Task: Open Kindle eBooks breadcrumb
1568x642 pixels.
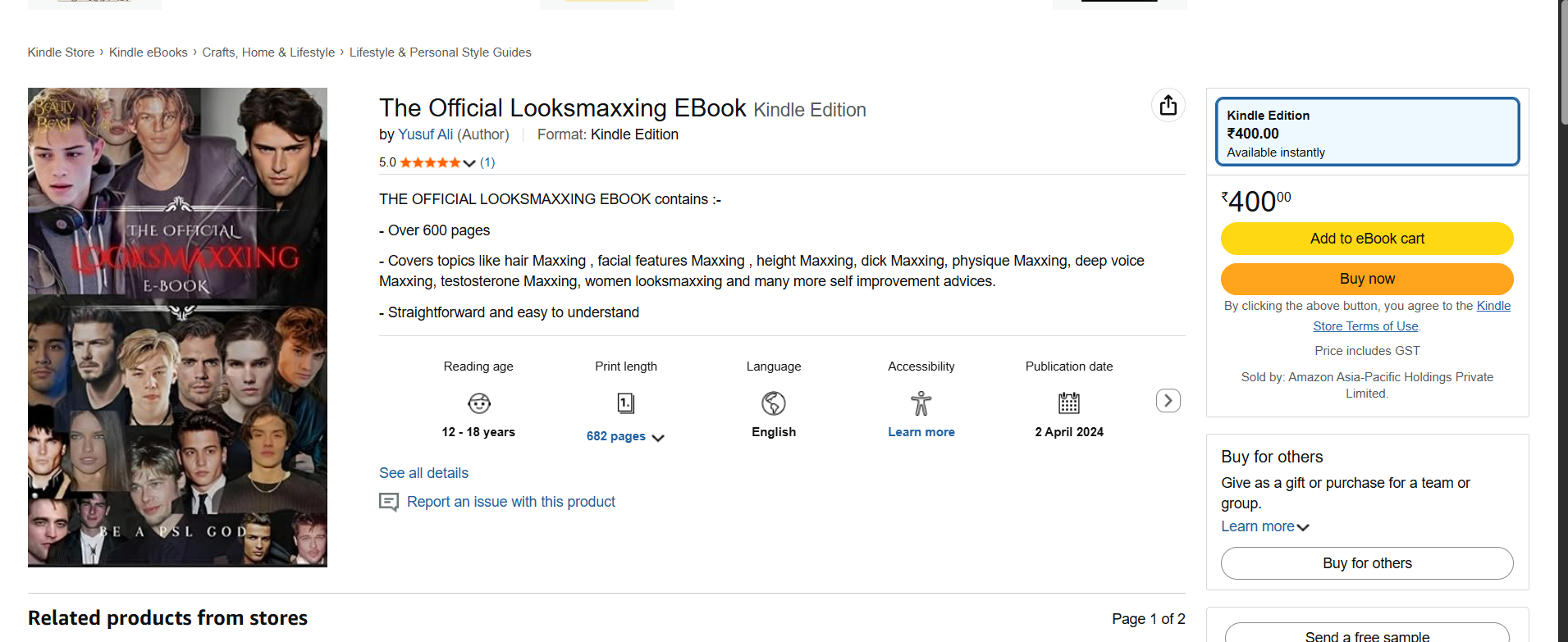Action: [x=149, y=52]
